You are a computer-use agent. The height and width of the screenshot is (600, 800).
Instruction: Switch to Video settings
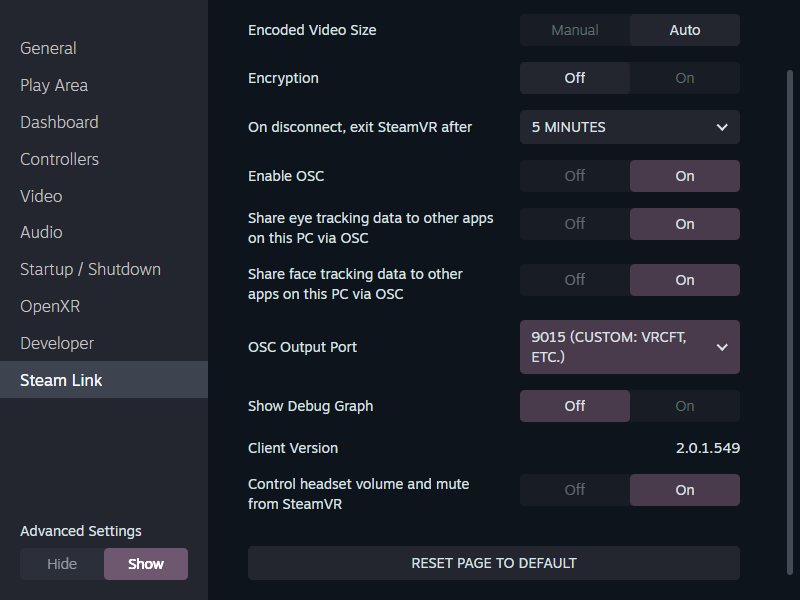click(104, 196)
